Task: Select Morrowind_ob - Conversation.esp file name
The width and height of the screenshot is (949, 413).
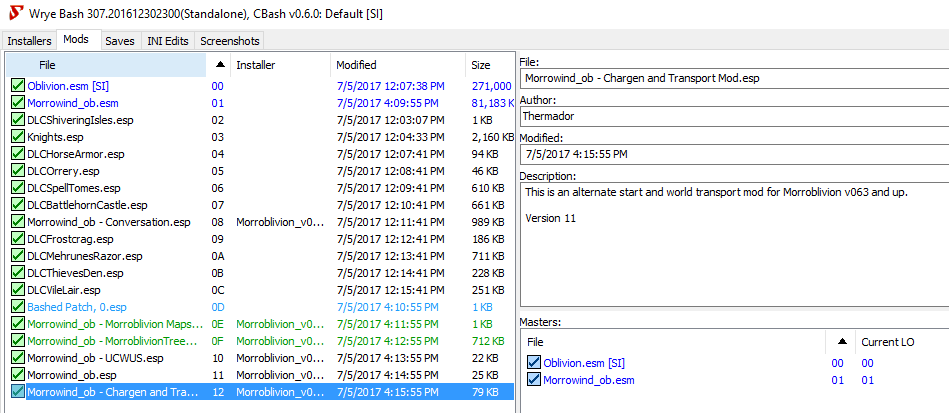Action: [109, 222]
